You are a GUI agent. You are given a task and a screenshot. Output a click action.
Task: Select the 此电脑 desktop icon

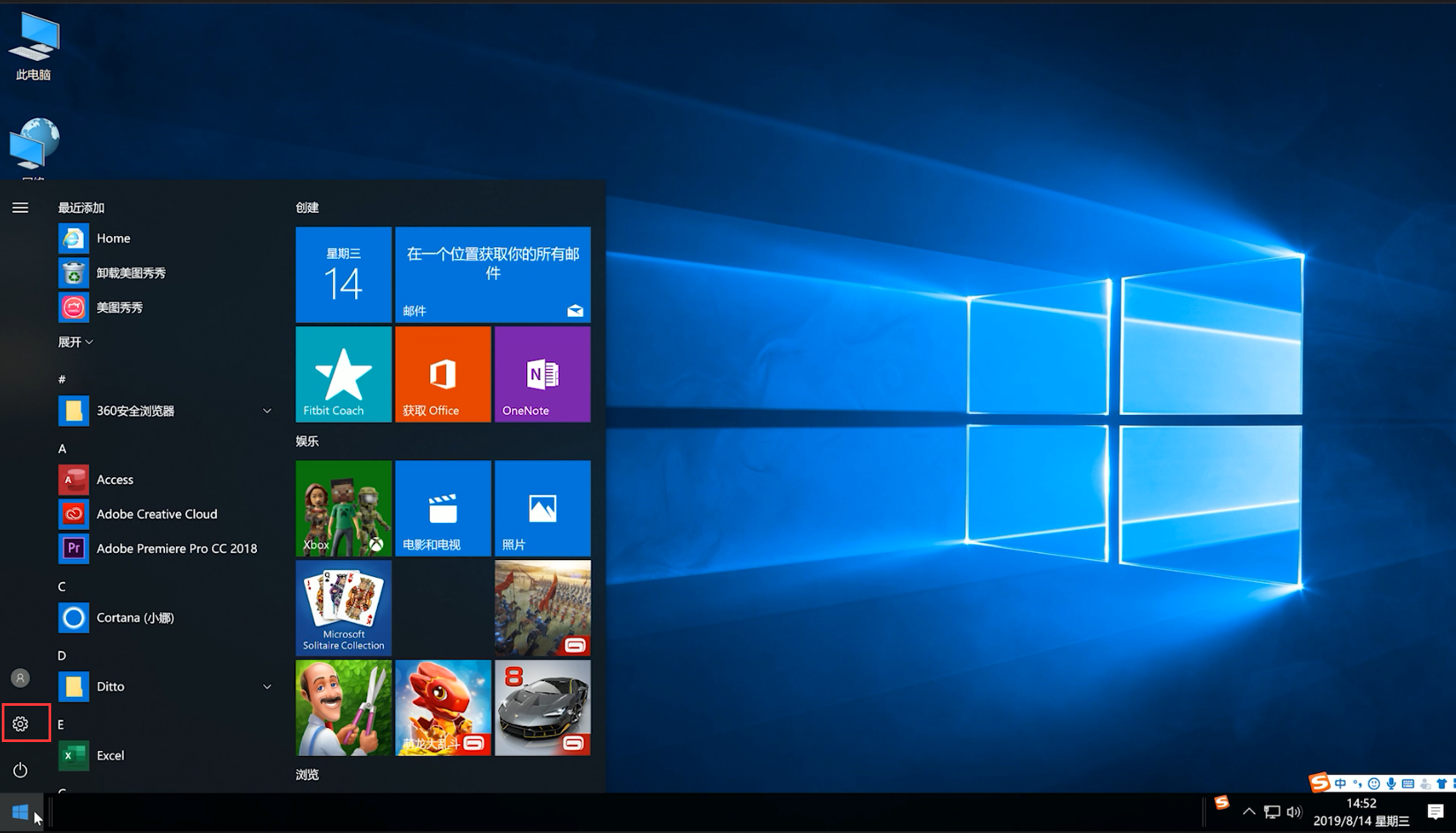[x=34, y=46]
